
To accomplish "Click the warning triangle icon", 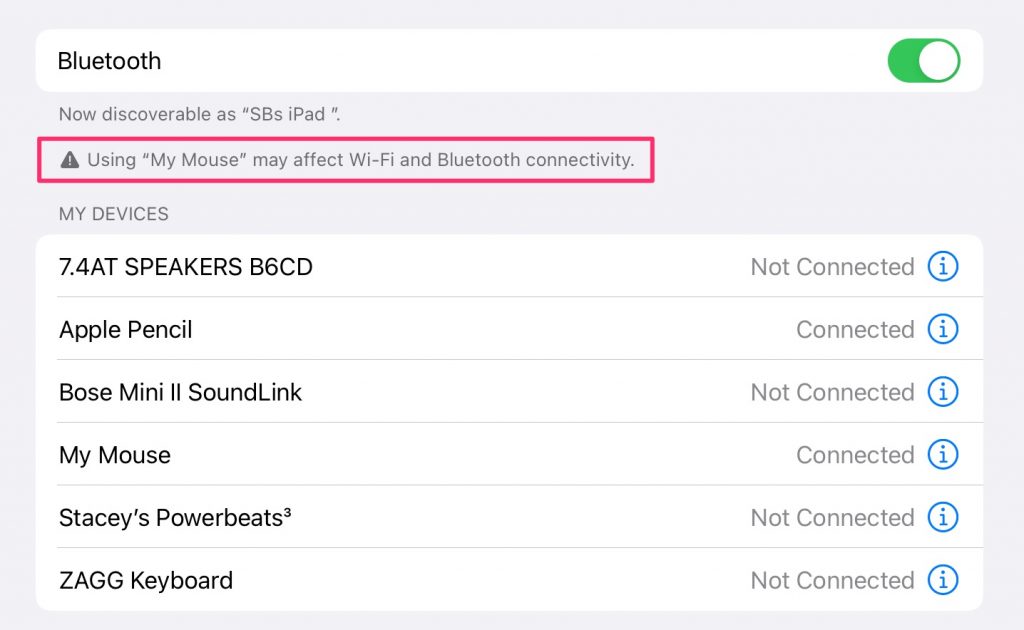I will pos(70,160).
